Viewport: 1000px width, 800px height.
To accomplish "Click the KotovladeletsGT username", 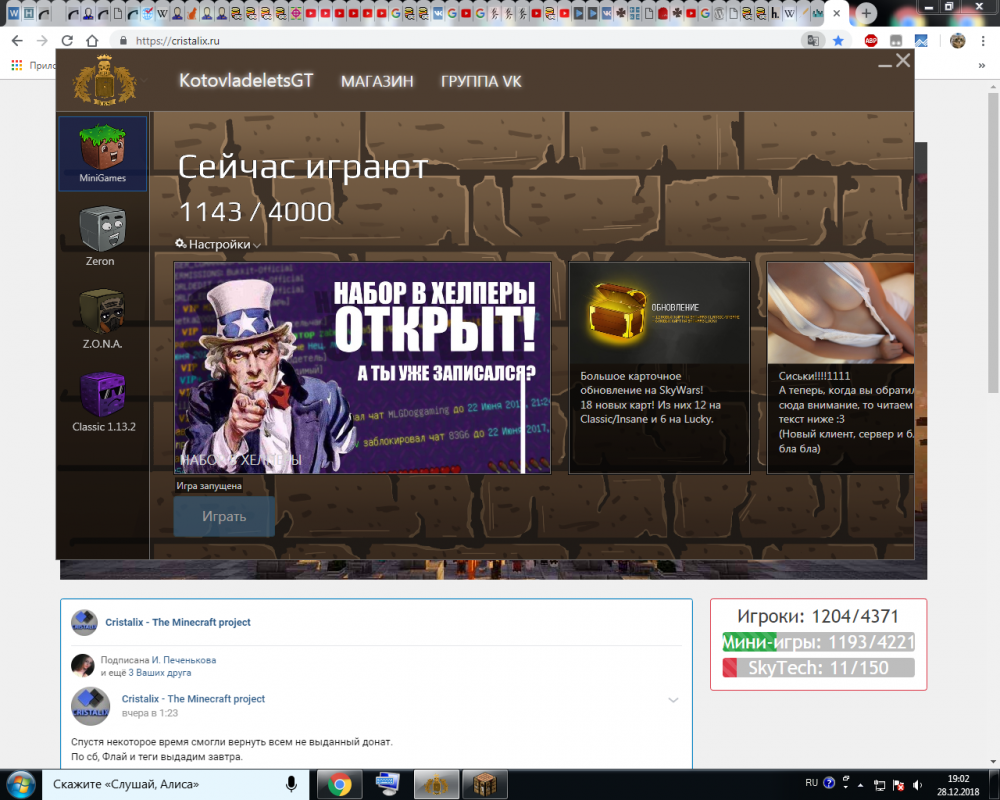I will pyautogui.click(x=246, y=81).
